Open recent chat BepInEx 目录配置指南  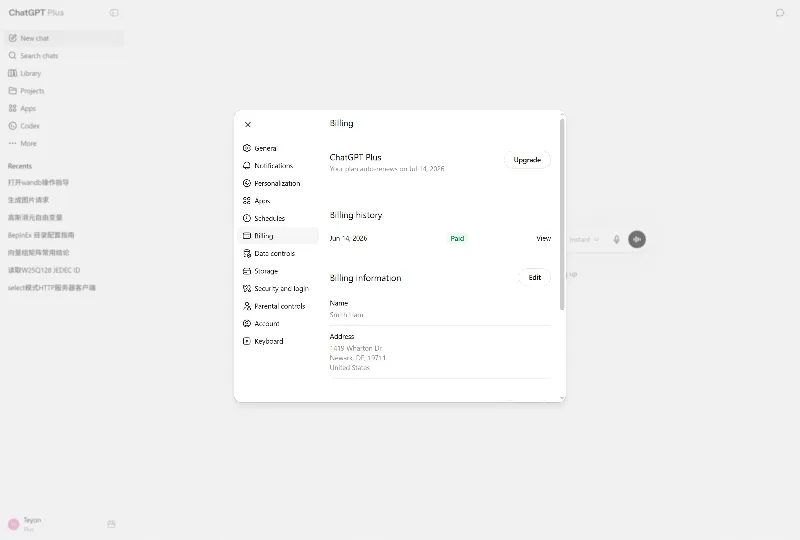pos(64,235)
